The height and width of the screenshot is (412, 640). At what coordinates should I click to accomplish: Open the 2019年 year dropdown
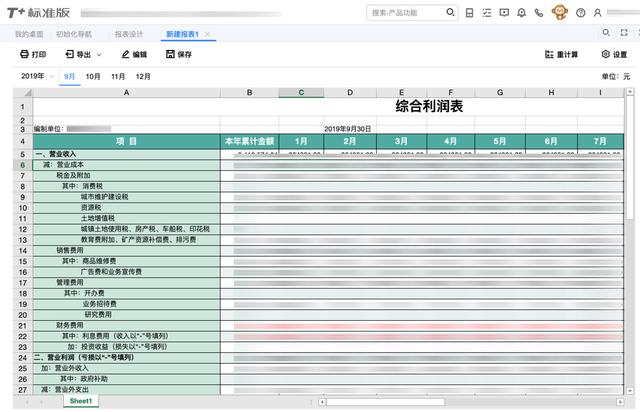coord(37,76)
